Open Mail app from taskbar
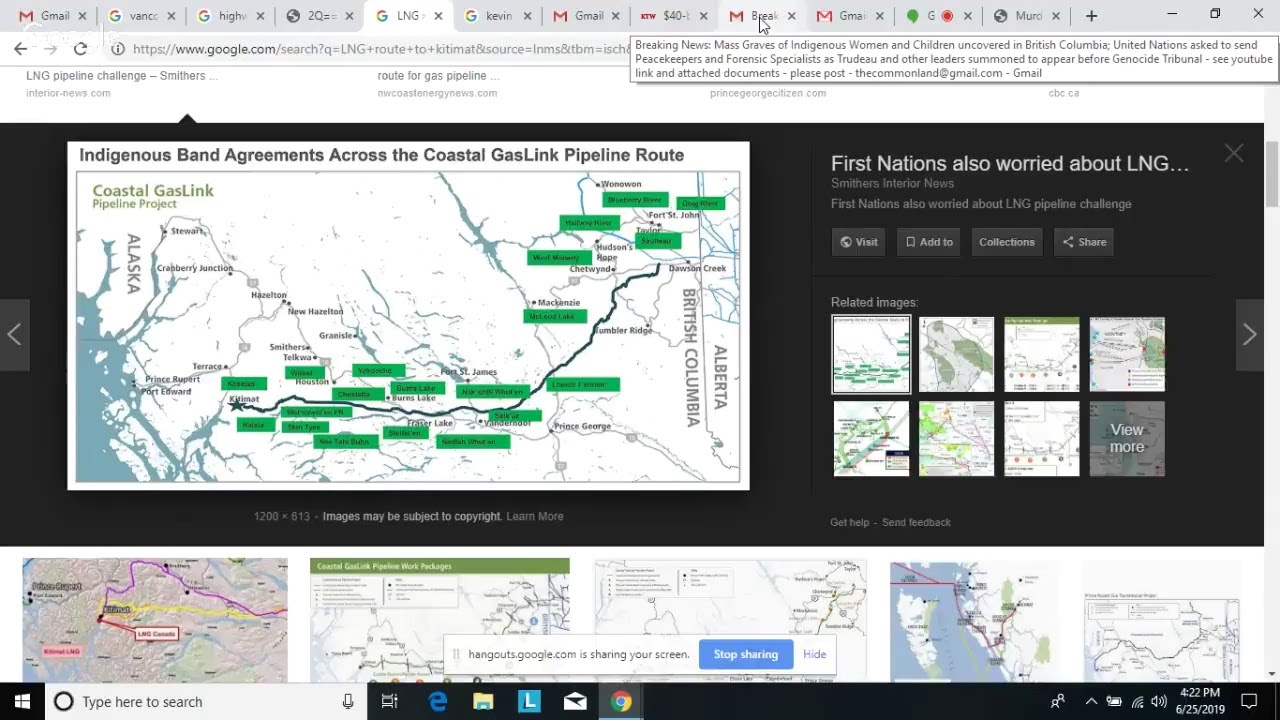This screenshot has height=720, width=1280. (x=575, y=701)
